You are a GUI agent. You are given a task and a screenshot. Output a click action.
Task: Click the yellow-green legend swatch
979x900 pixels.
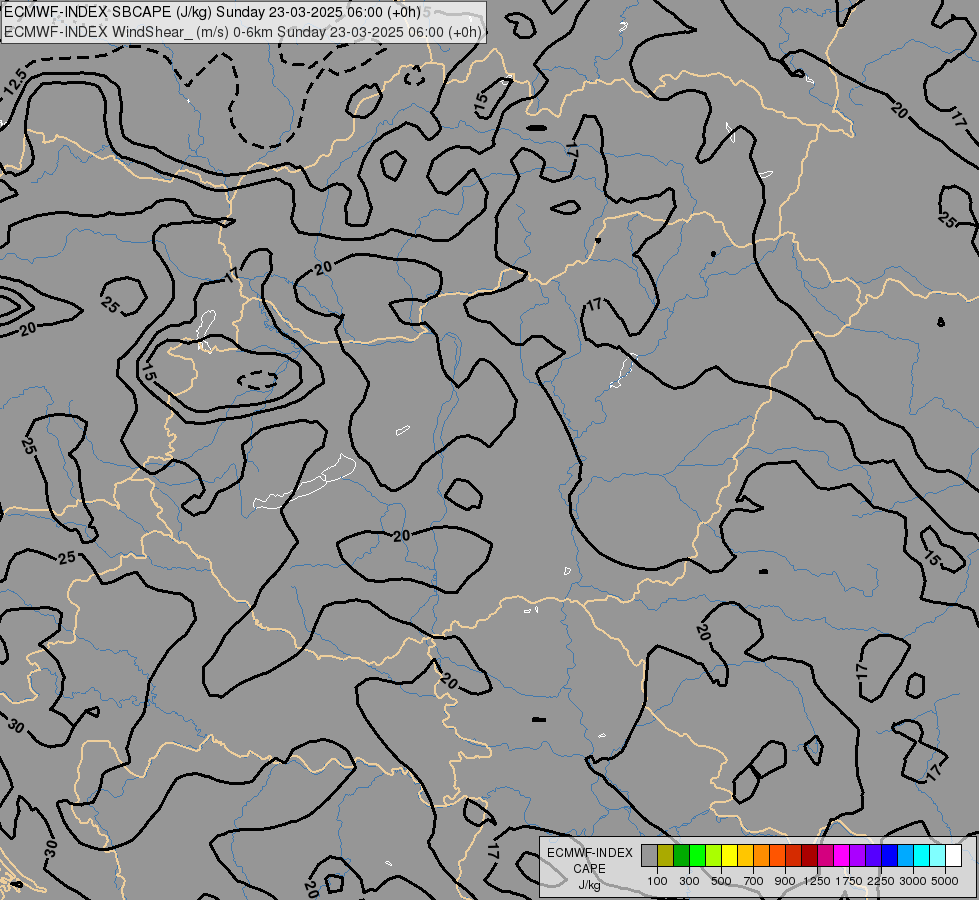713,856
